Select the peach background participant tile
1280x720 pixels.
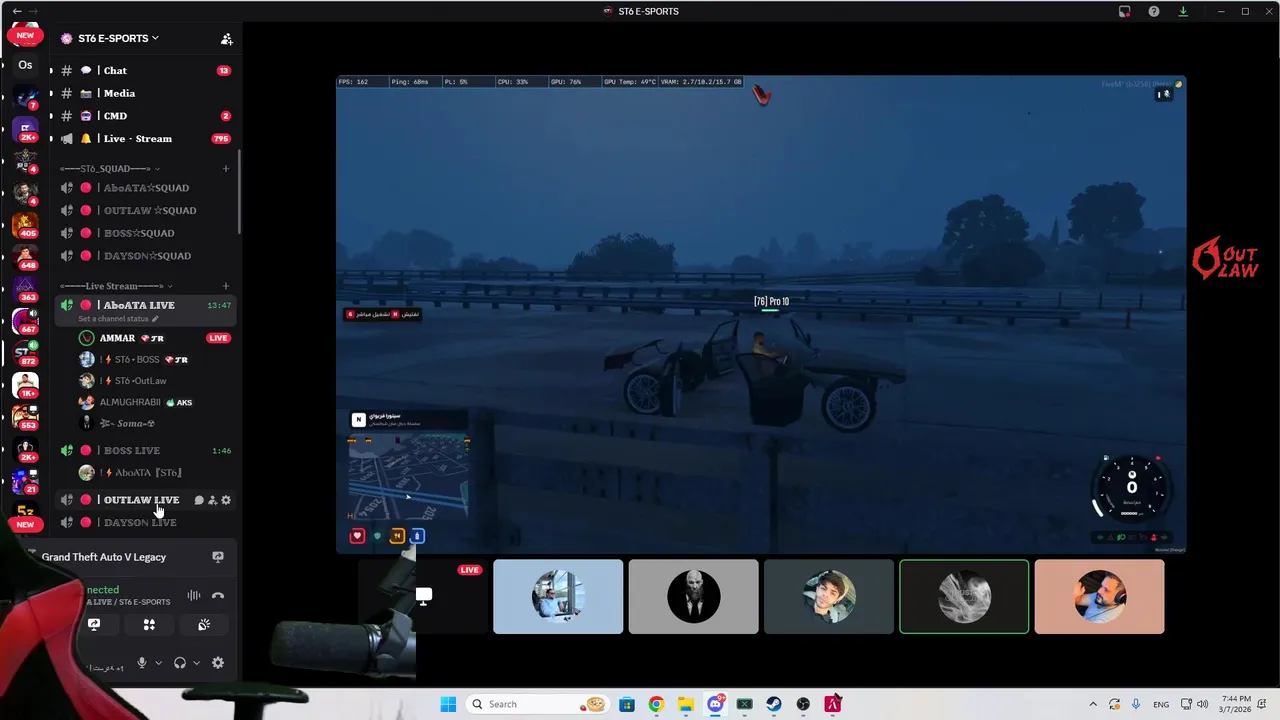pos(1099,597)
